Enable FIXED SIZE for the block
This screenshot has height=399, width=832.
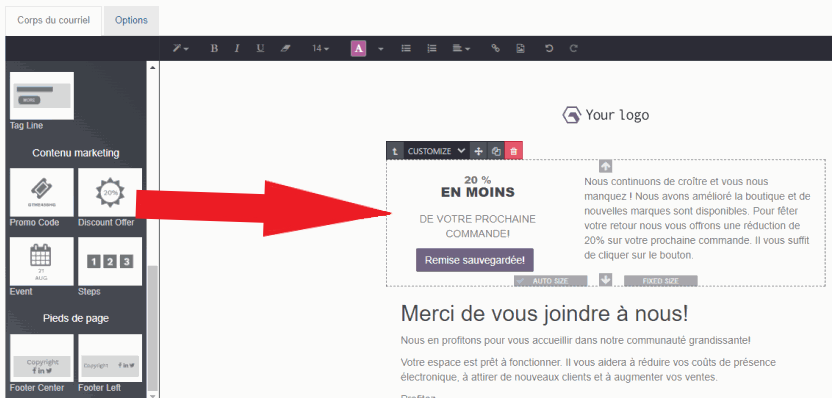(x=661, y=281)
